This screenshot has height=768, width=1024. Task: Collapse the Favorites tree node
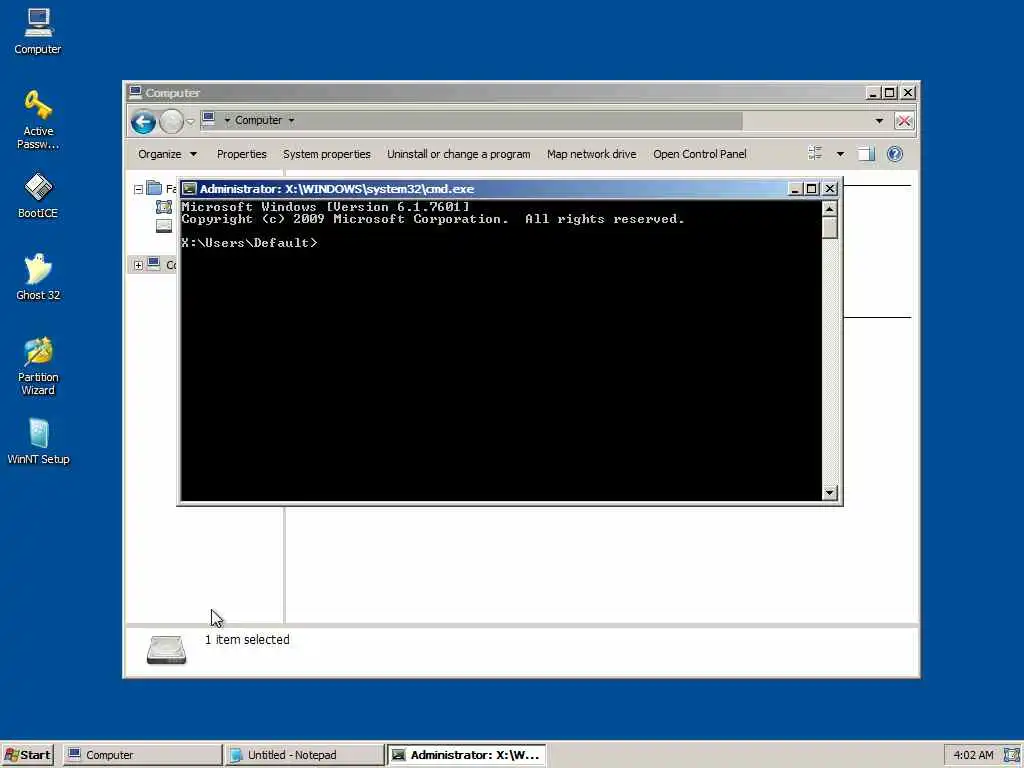click(138, 189)
